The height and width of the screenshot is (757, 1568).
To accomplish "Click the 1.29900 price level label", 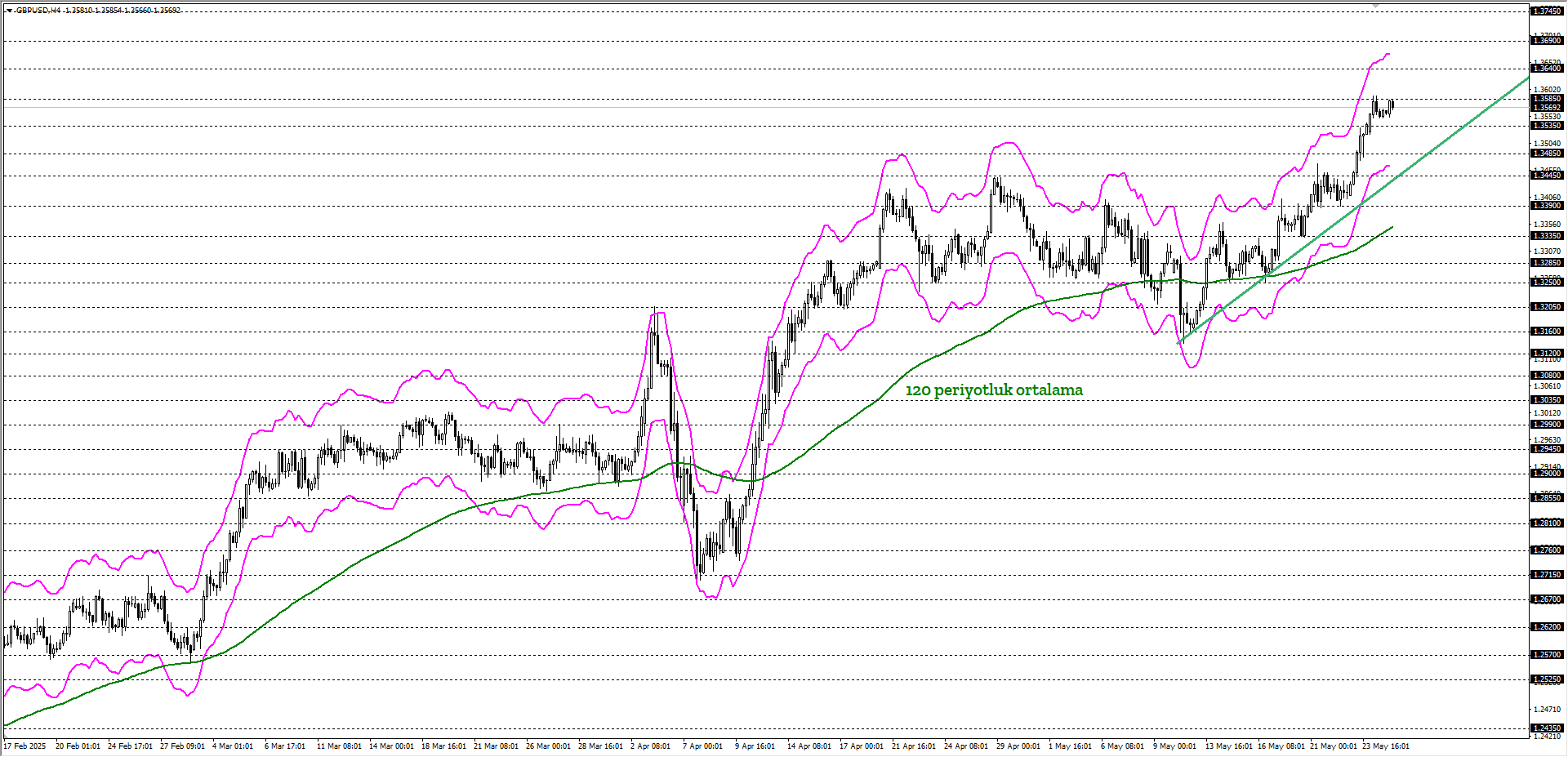I will click(x=1547, y=425).
